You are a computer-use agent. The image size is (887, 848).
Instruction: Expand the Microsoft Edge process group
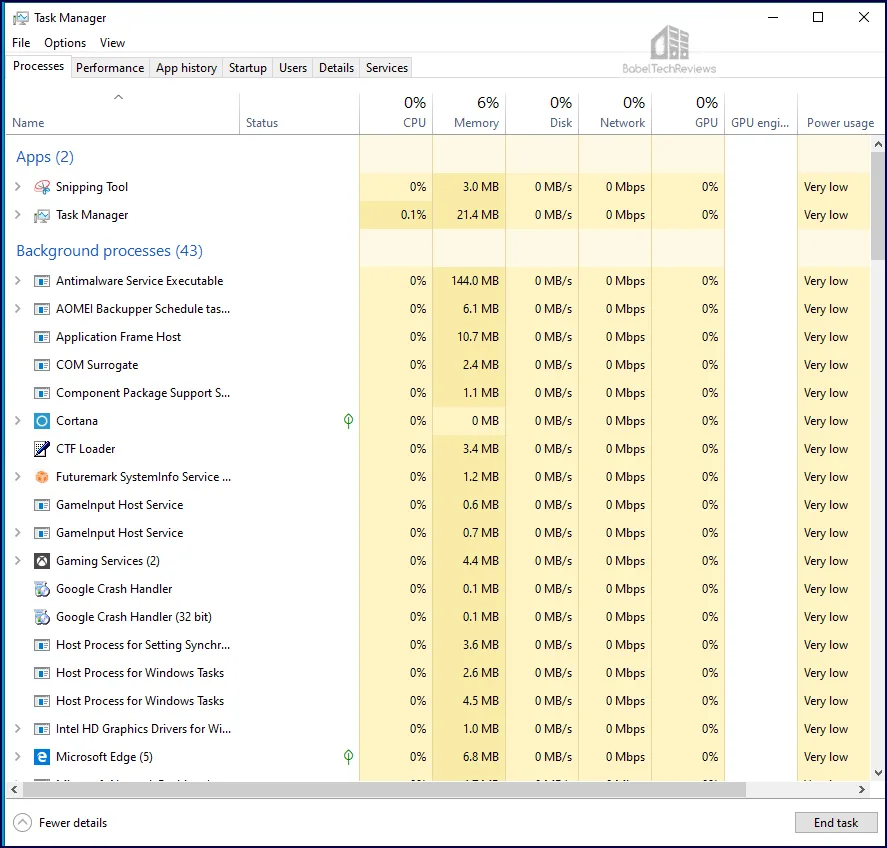pyautogui.click(x=17, y=757)
